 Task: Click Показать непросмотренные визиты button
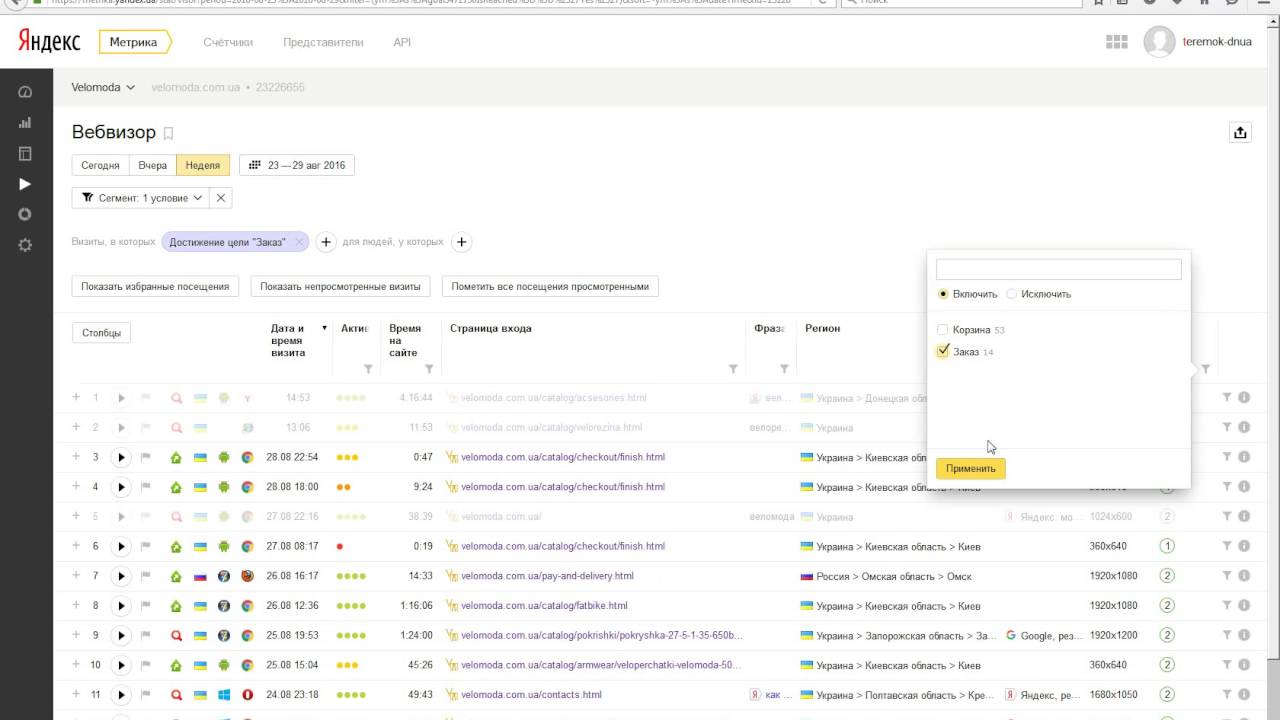point(340,286)
